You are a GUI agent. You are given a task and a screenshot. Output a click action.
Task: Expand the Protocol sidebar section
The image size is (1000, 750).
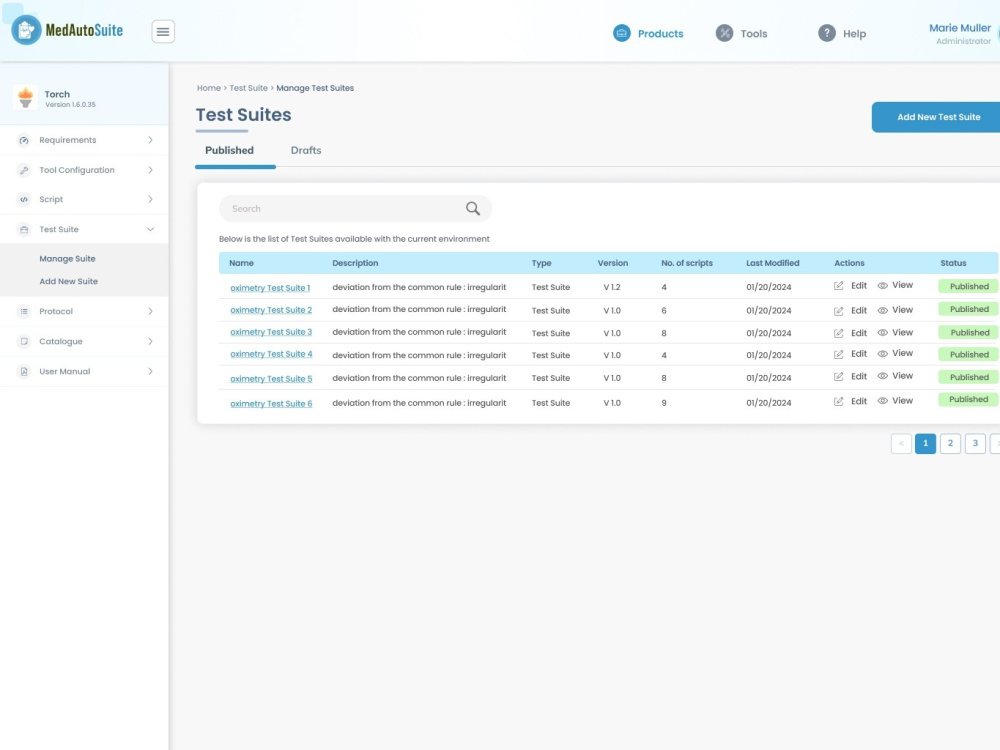pos(84,311)
